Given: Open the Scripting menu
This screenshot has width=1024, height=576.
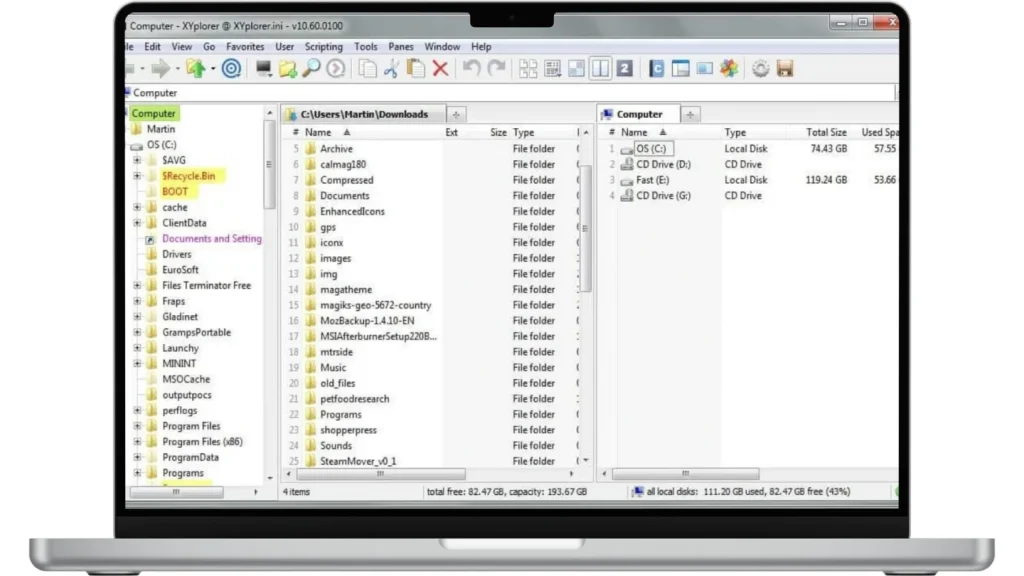Looking at the screenshot, I should tap(323, 46).
